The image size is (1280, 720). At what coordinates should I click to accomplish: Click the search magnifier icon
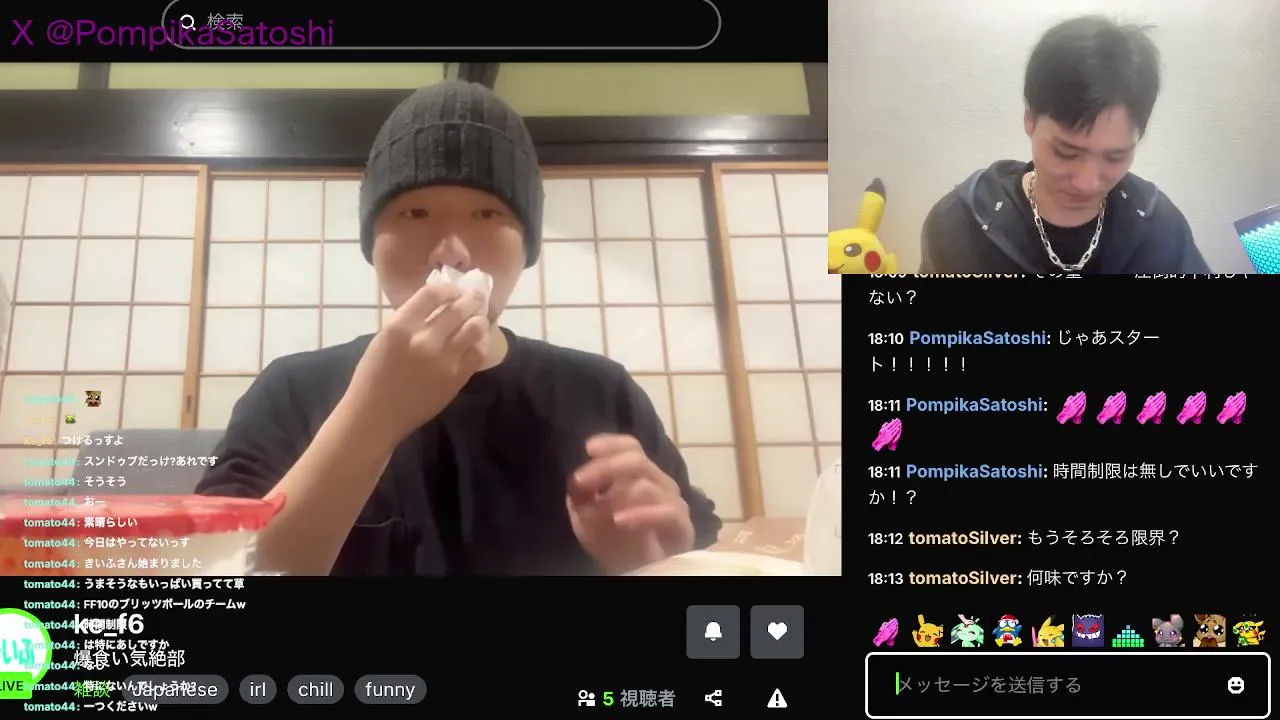pyautogui.click(x=188, y=22)
